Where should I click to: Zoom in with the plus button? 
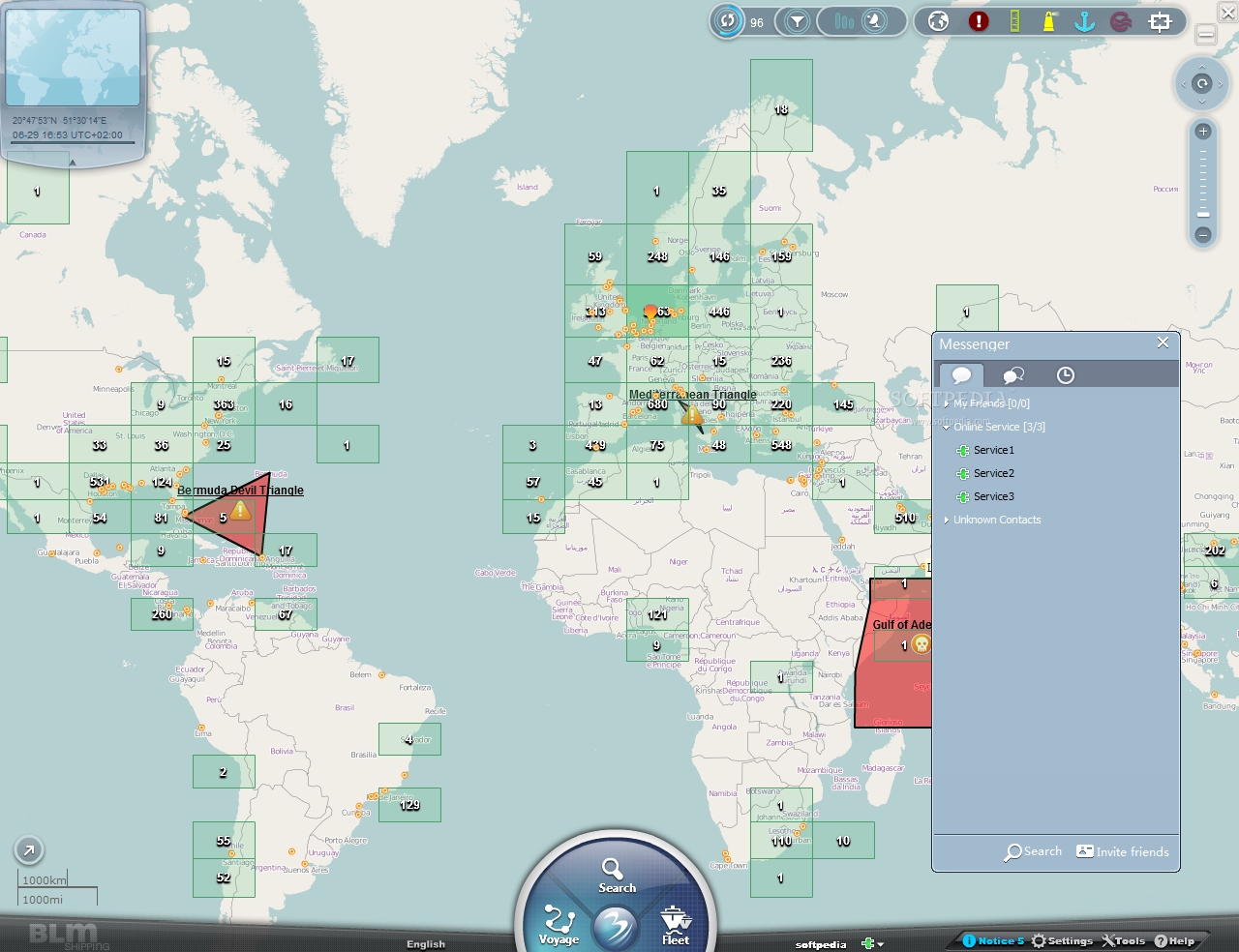[x=1203, y=132]
